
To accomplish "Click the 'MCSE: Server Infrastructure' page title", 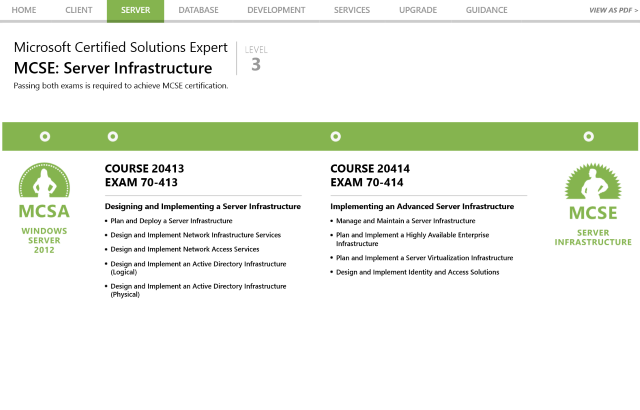I will point(113,68).
